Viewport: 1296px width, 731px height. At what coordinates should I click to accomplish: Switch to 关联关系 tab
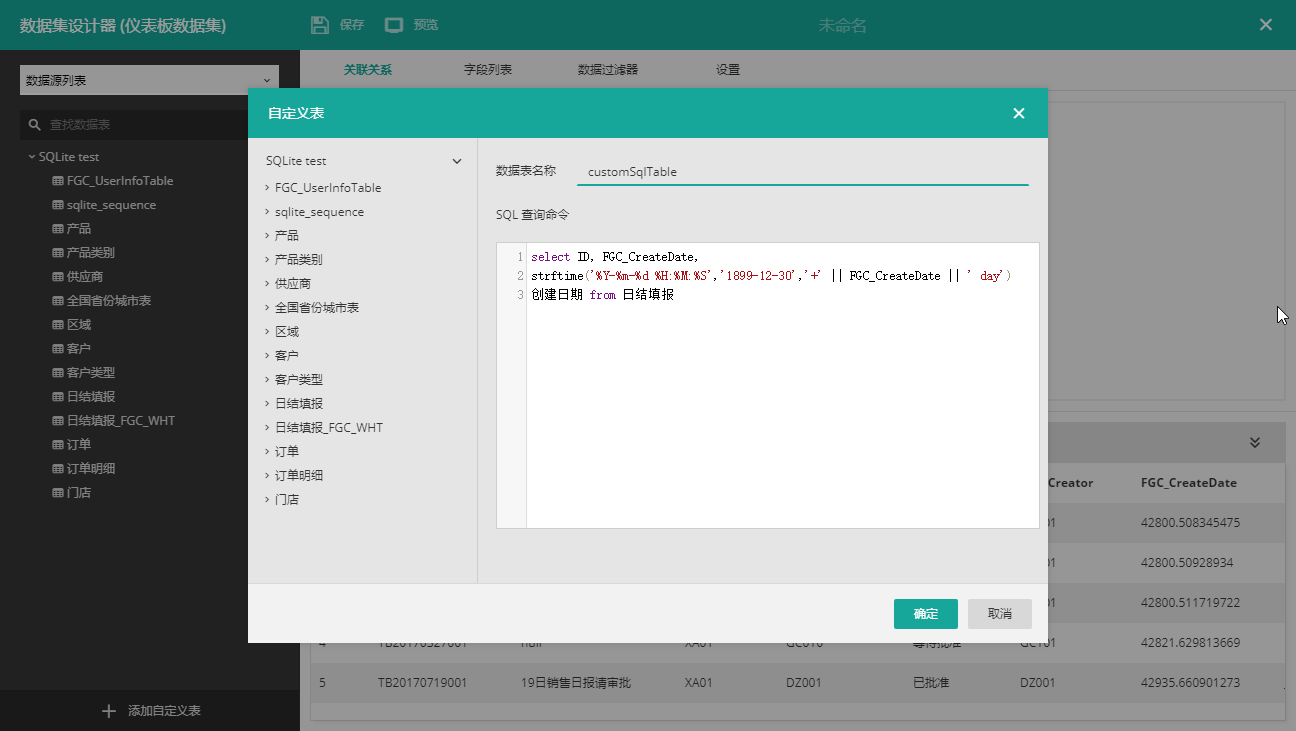[x=368, y=70]
